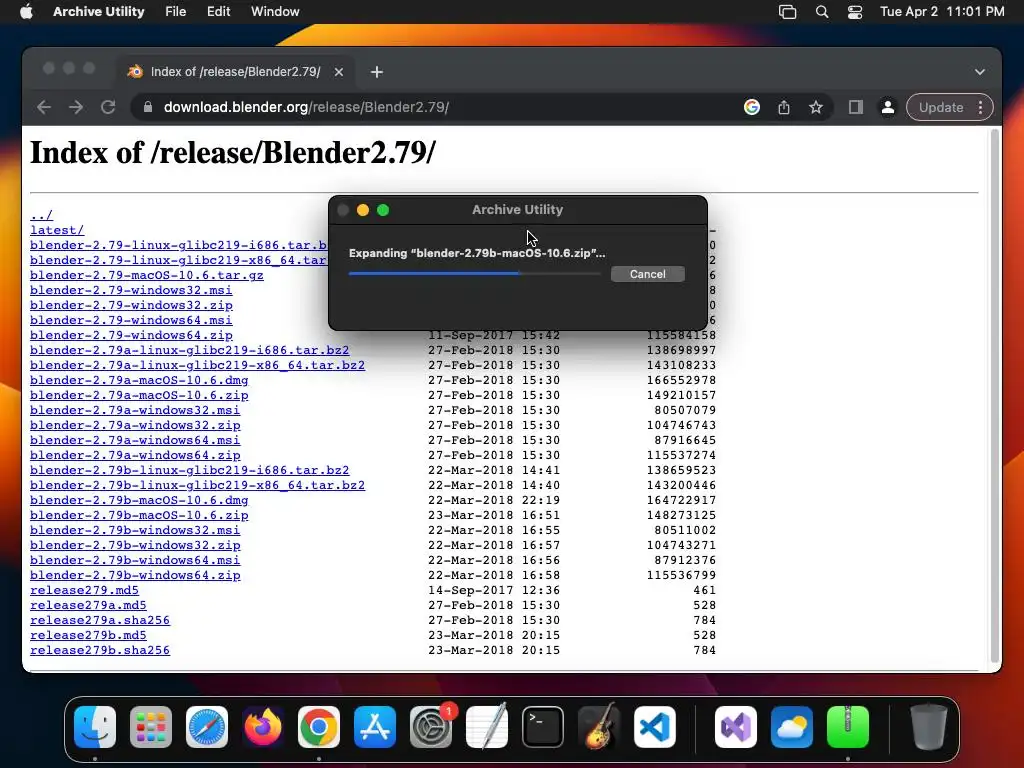Click the page vertical scrollbar

(x=995, y=396)
